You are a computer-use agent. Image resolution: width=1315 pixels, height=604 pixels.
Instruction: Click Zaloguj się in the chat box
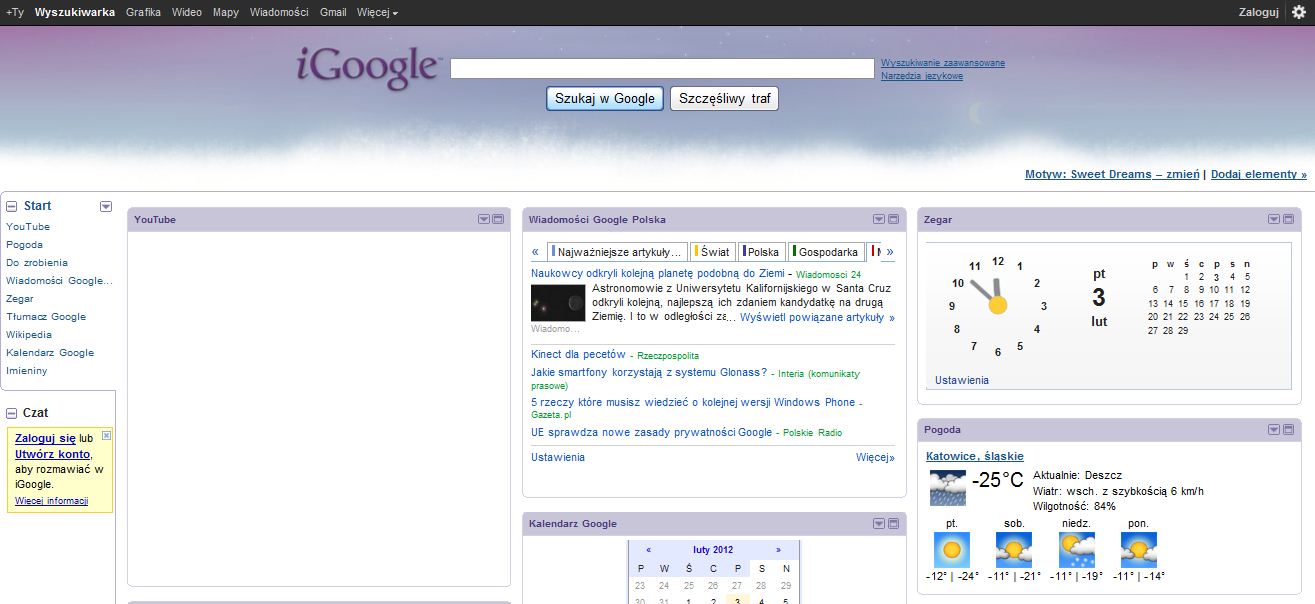45,438
